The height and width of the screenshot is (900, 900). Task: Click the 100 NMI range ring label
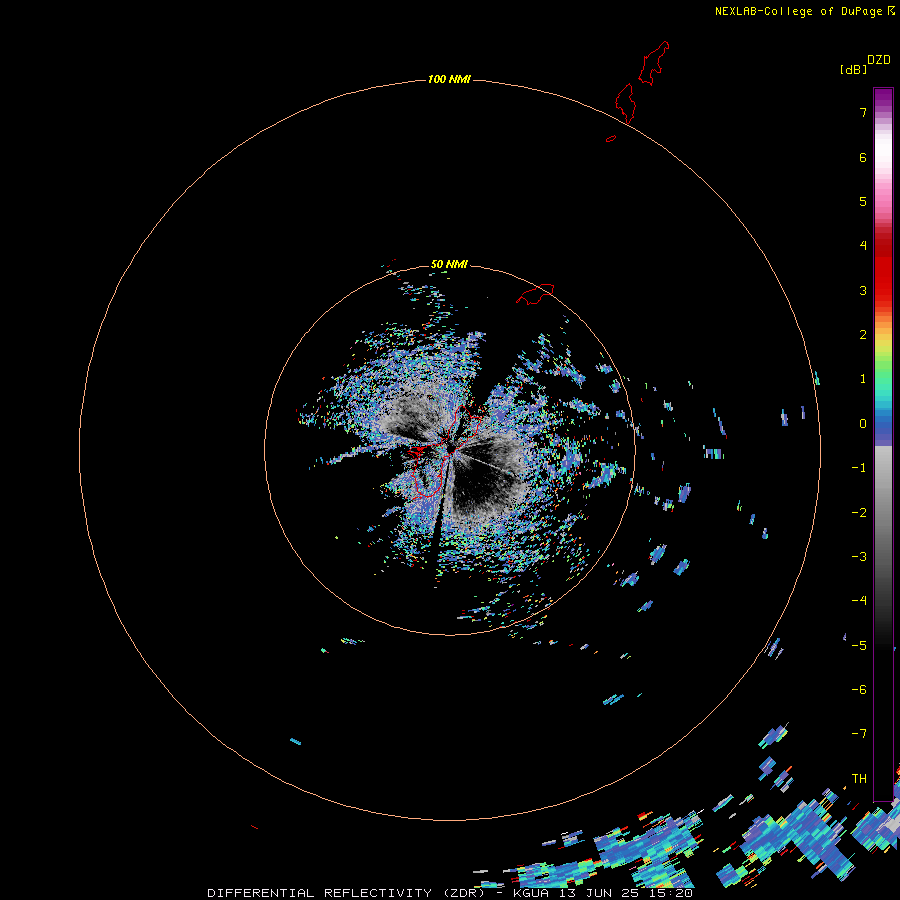[x=449, y=79]
